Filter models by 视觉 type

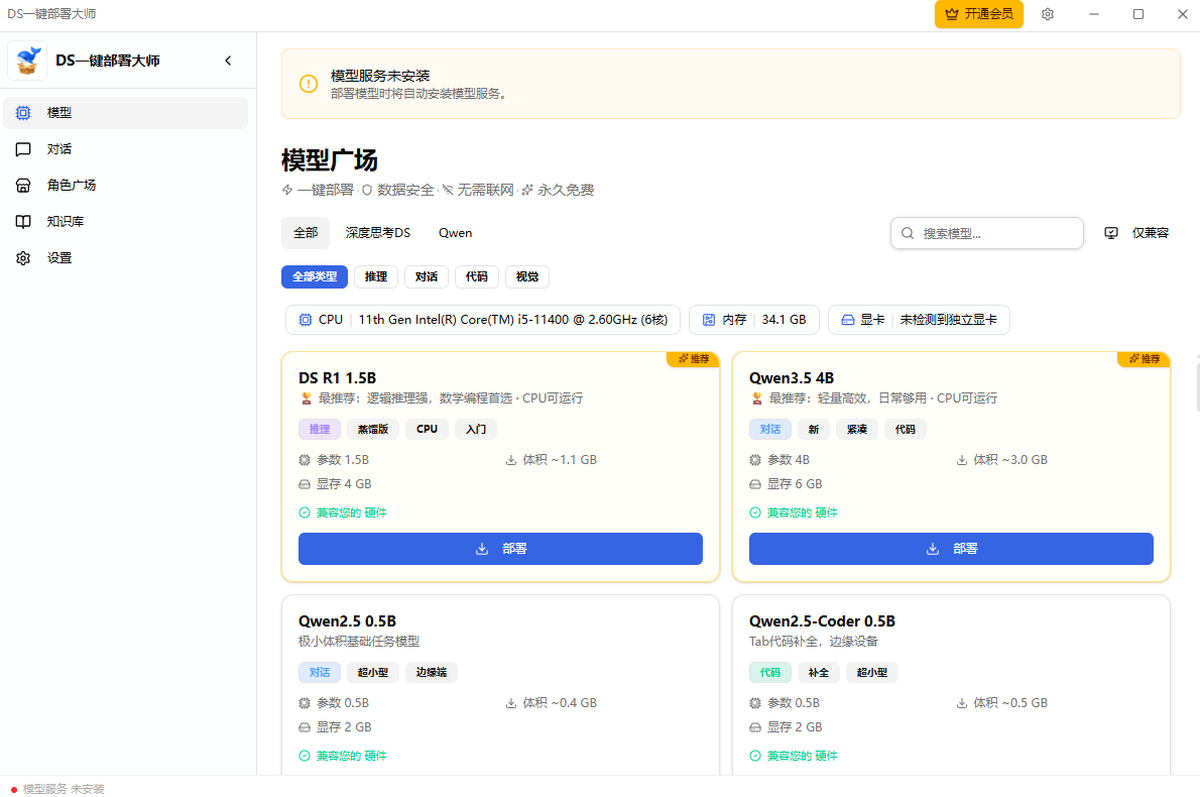pos(527,277)
